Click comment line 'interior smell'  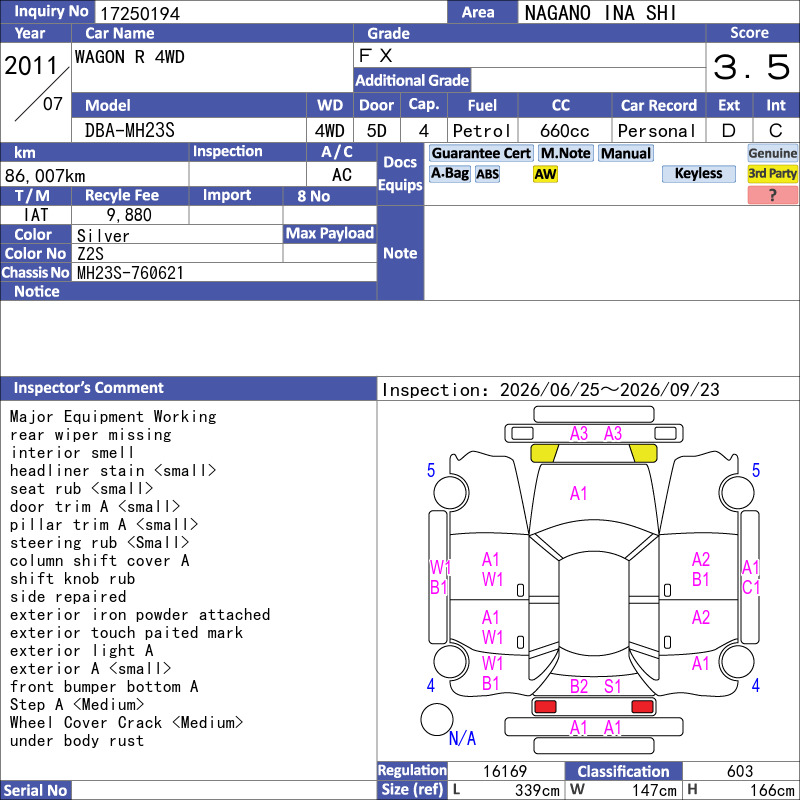72,453
